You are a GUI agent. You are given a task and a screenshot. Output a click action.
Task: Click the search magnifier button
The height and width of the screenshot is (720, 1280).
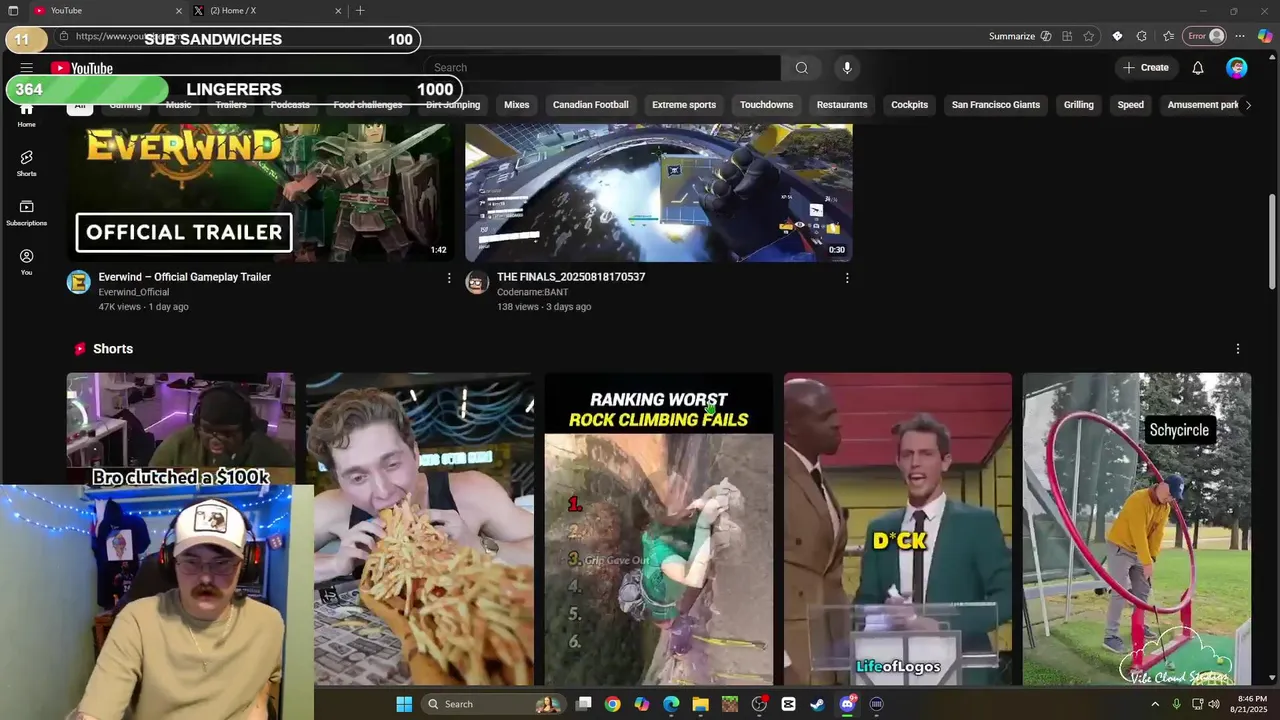point(801,68)
